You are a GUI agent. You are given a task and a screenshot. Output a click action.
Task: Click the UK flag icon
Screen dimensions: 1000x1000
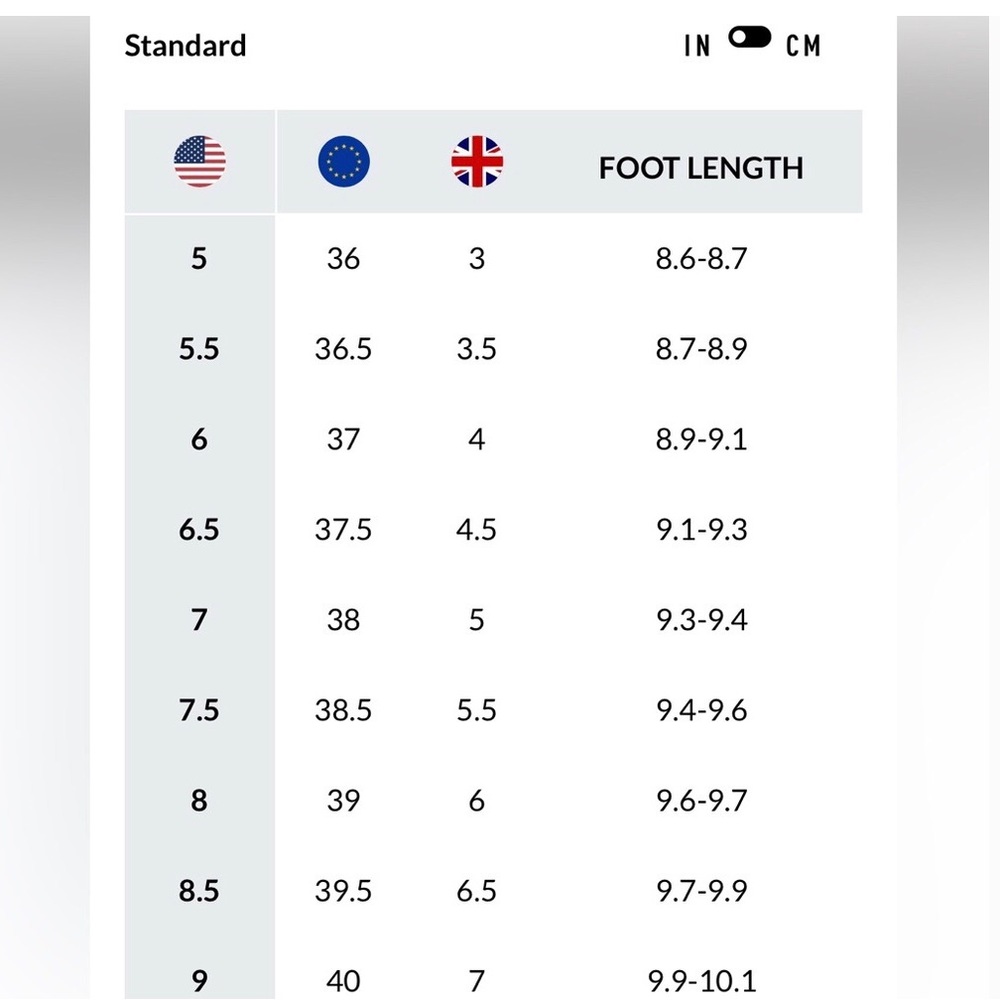point(477,161)
